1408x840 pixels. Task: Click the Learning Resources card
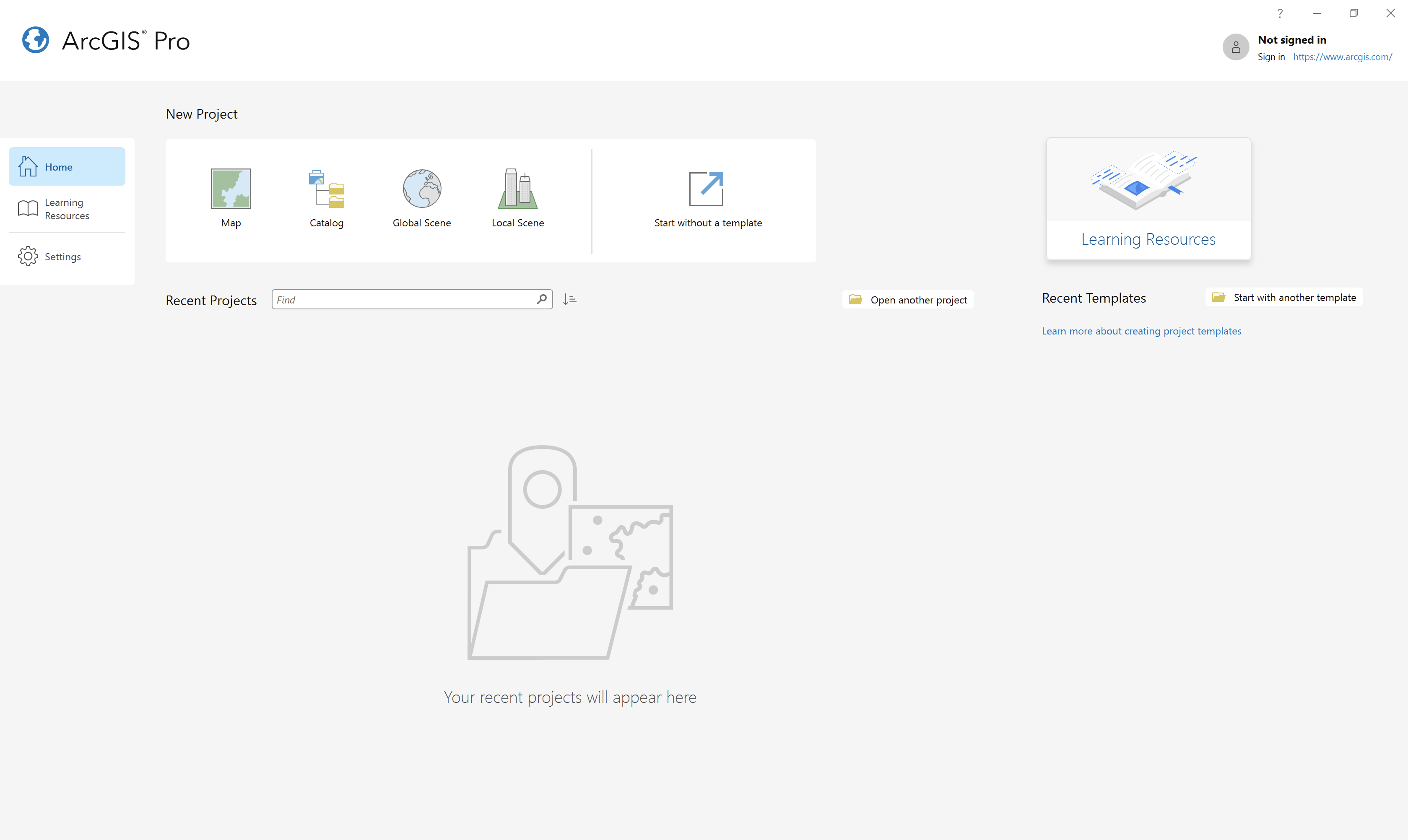1148,199
